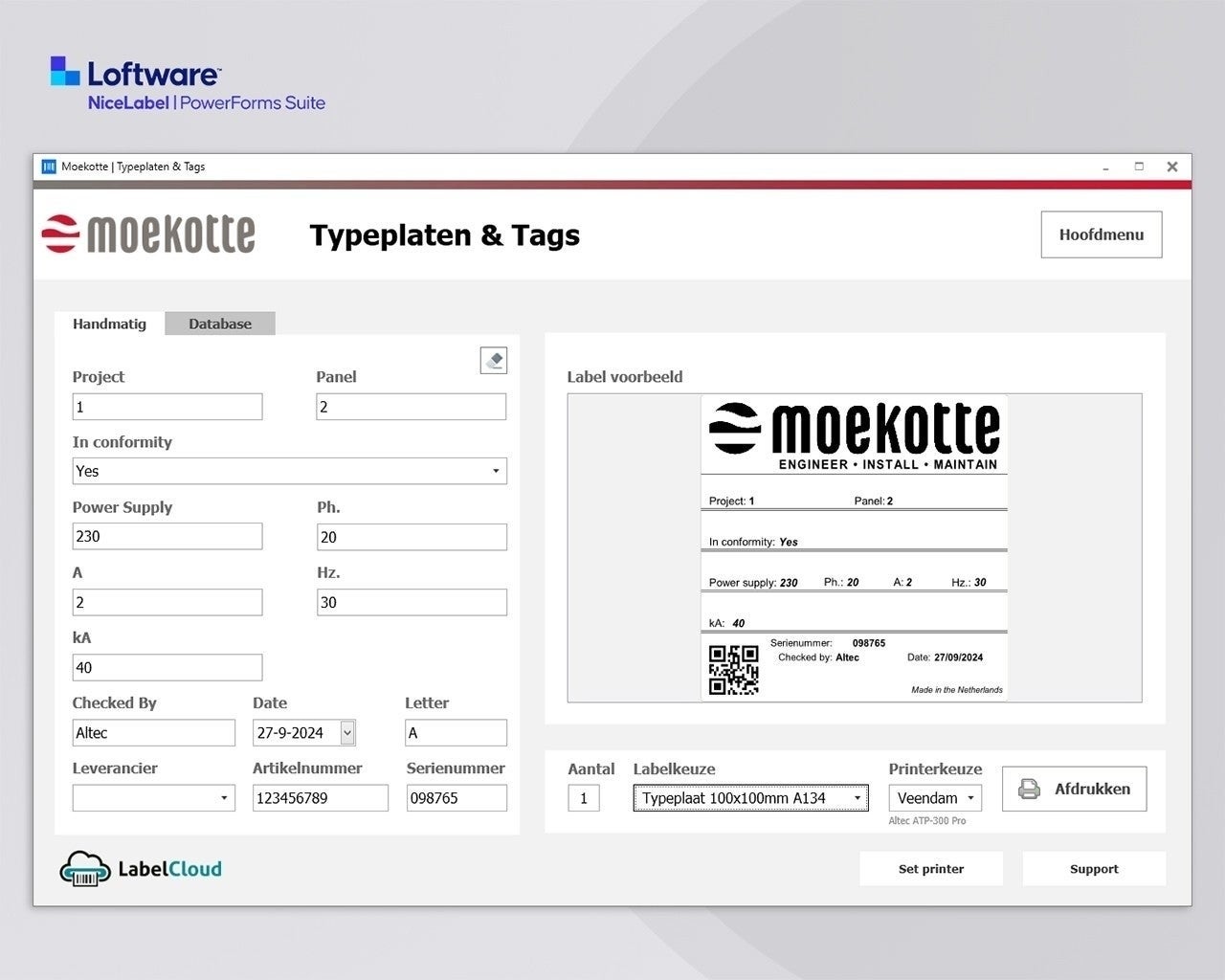Open the Hoofdmenu button
Image resolution: width=1225 pixels, height=980 pixels.
pos(1101,234)
